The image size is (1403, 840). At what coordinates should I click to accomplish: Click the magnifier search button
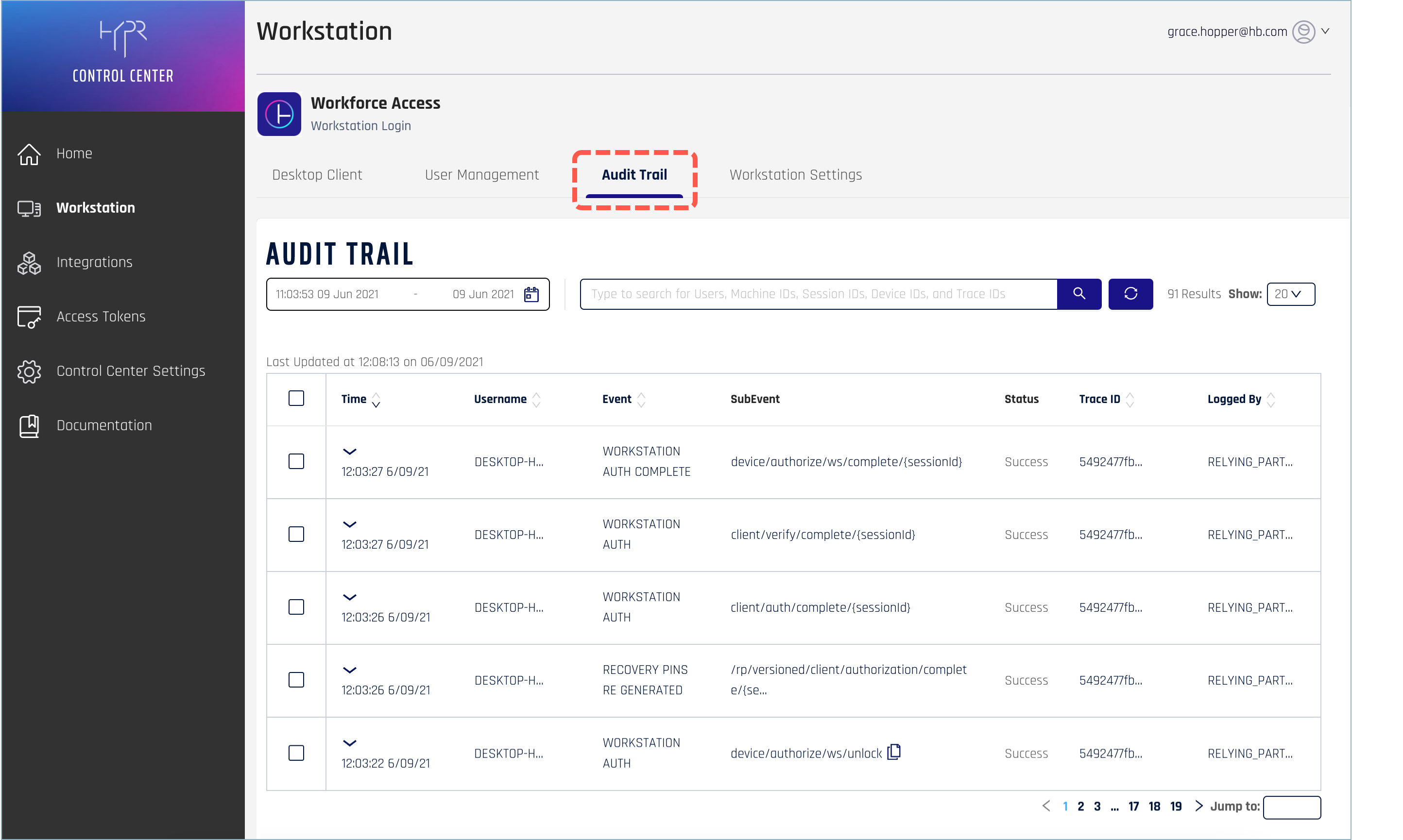pos(1078,294)
